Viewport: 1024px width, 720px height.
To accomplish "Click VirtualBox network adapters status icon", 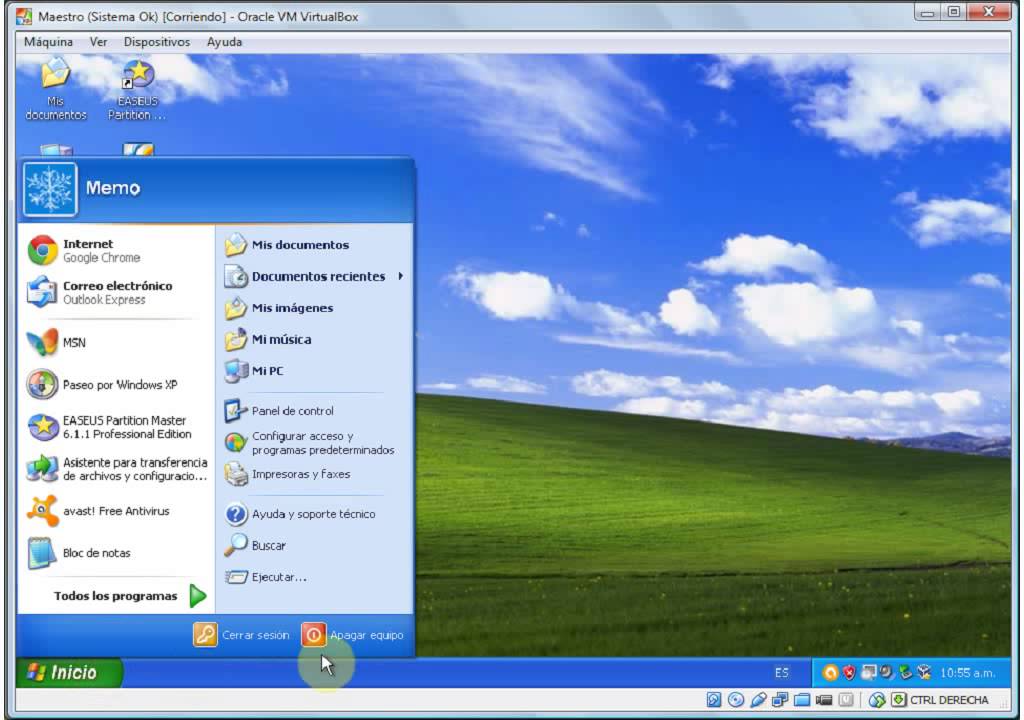I will click(x=780, y=700).
